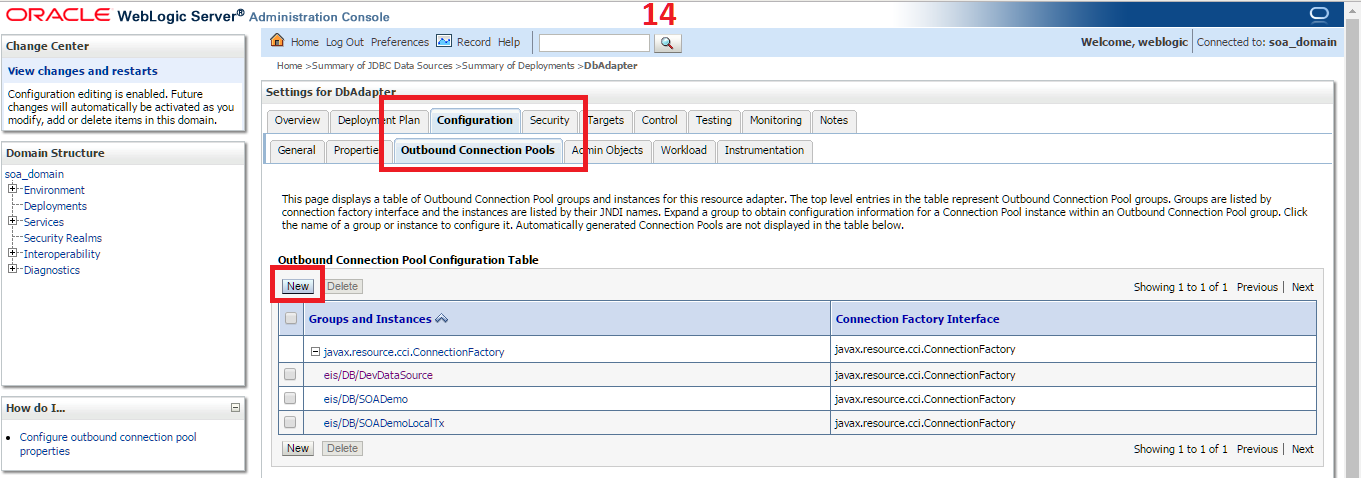Click the Record link text
The height and width of the screenshot is (478, 1366).
pyautogui.click(x=474, y=42)
